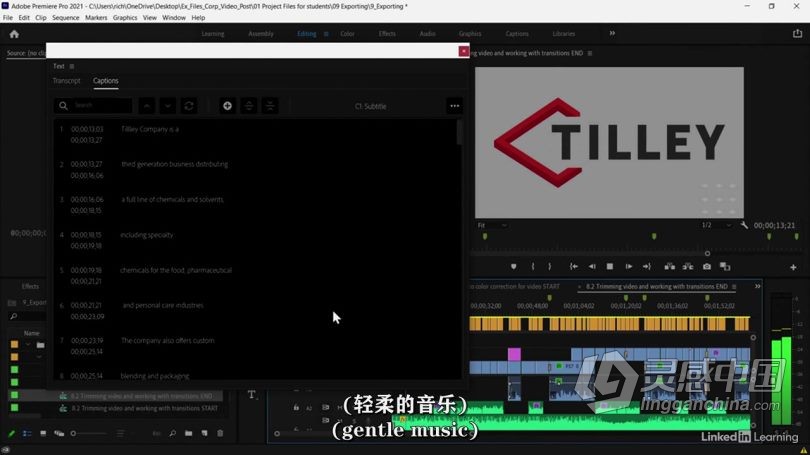Click Find magnifier in Project panel footer

(173, 433)
